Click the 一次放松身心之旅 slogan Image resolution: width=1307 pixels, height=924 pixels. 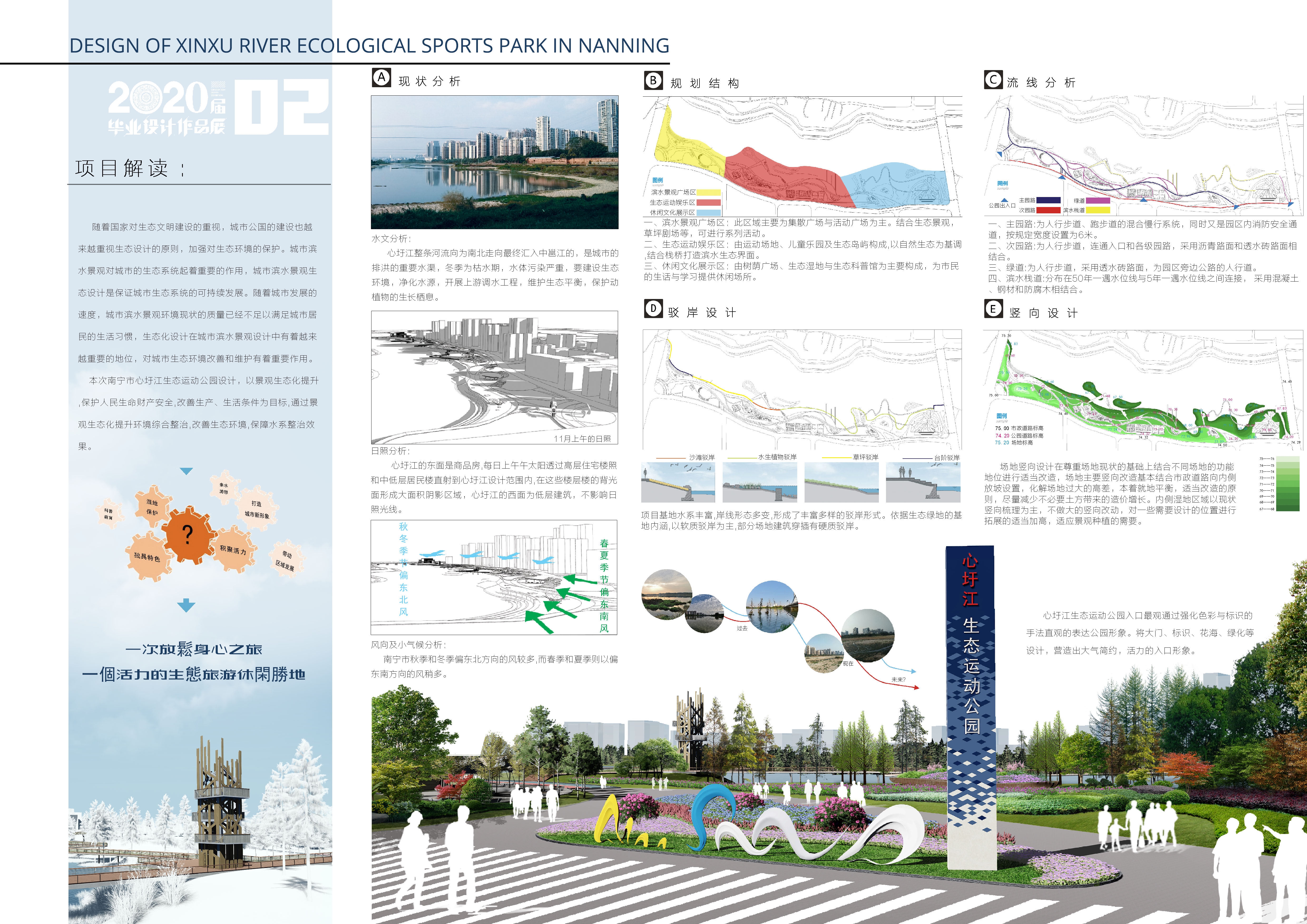pos(194,649)
